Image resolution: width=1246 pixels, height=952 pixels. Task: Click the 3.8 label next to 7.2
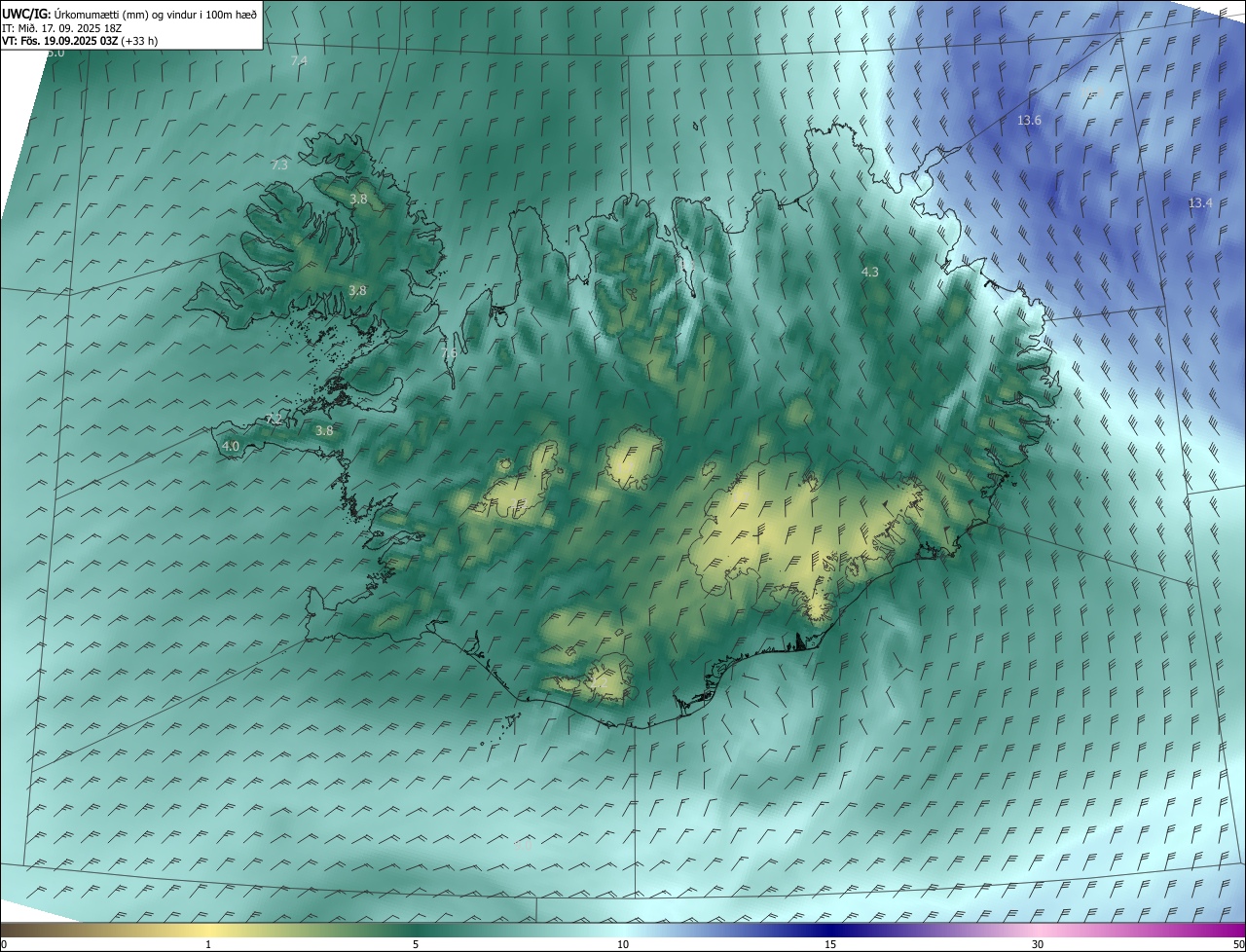(x=324, y=431)
